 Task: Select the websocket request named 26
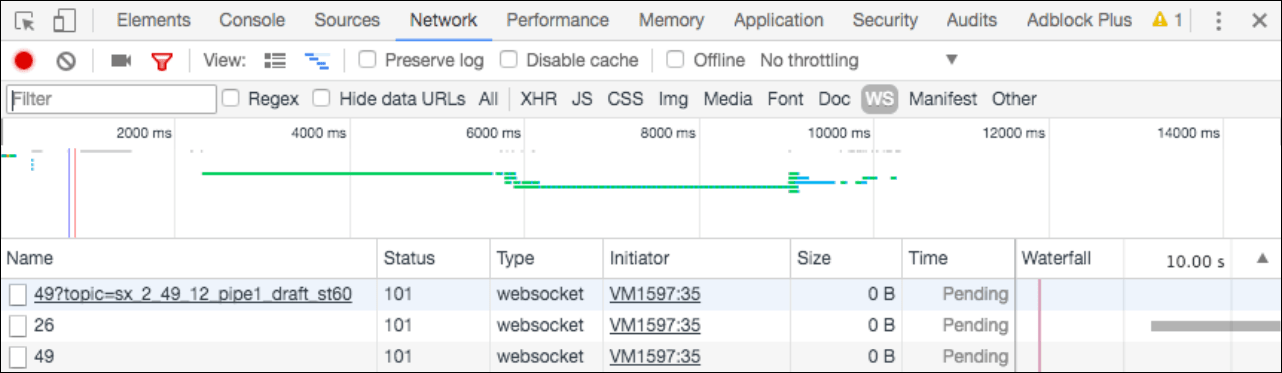coord(44,325)
